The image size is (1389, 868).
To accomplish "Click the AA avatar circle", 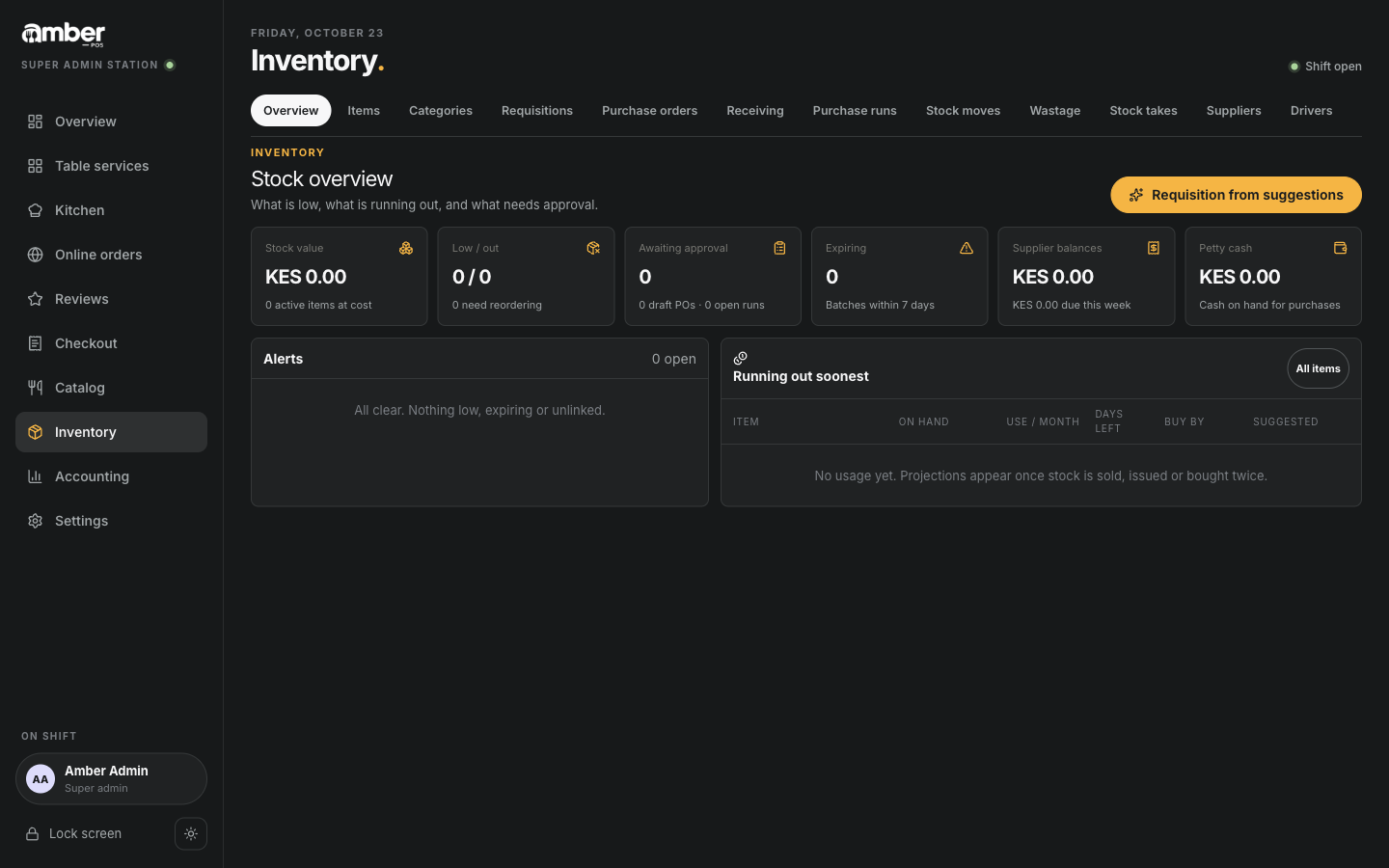I will click(x=41, y=779).
